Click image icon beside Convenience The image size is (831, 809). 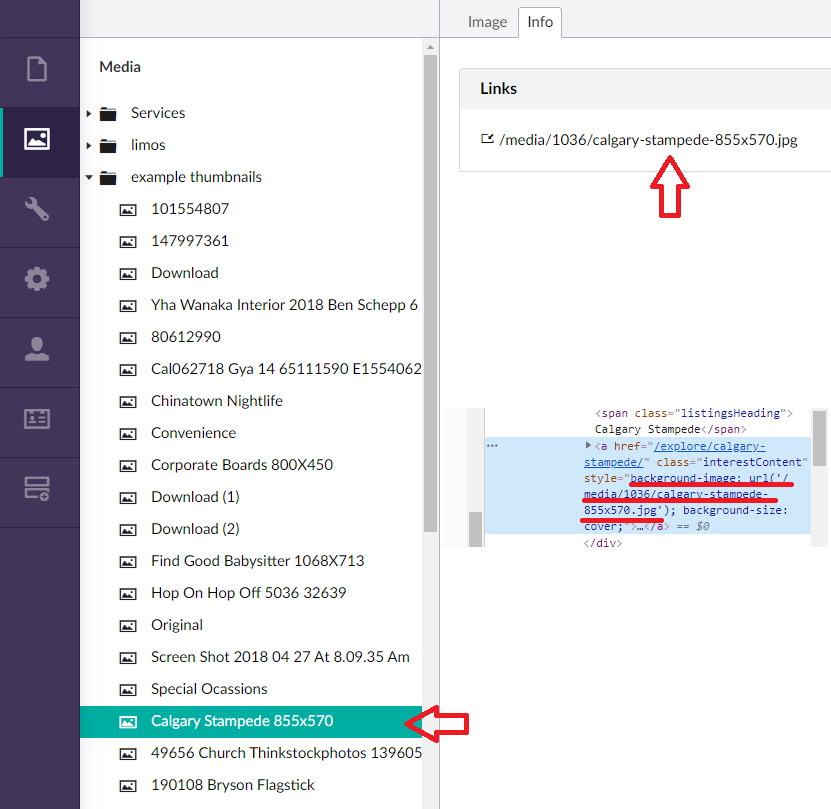click(x=128, y=434)
